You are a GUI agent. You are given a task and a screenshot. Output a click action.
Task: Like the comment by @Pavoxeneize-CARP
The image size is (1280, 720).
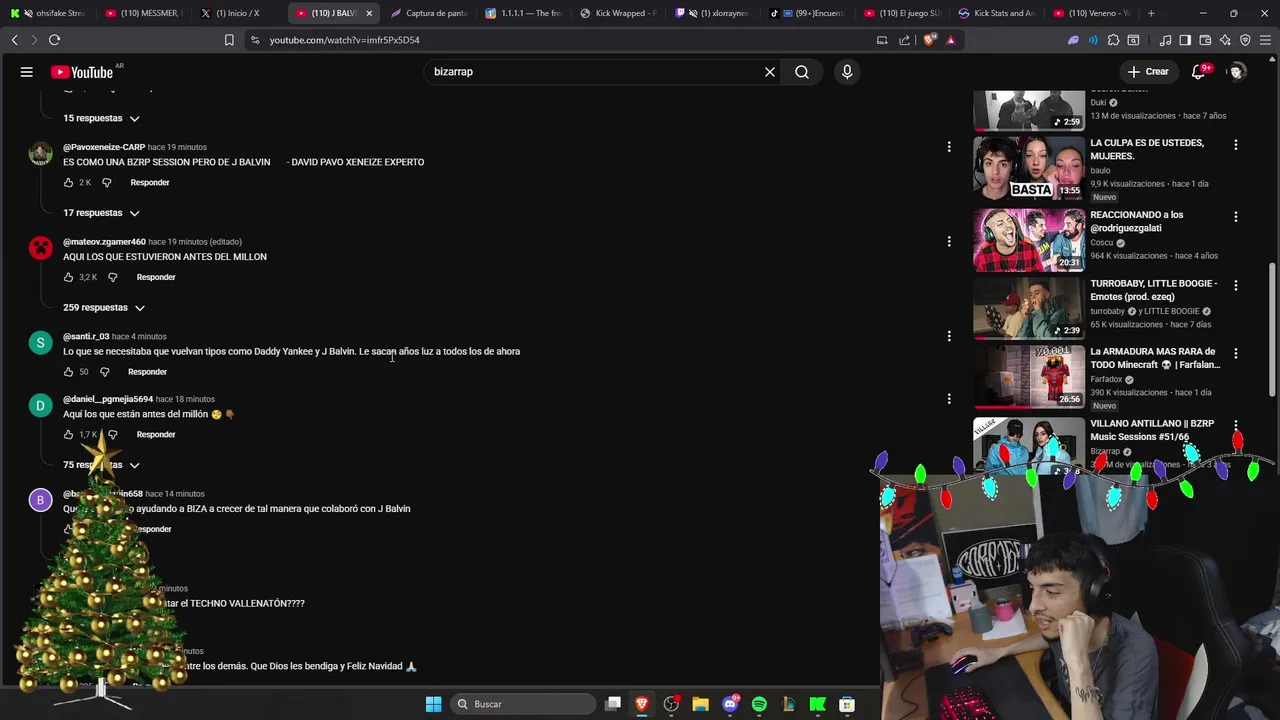tap(68, 183)
